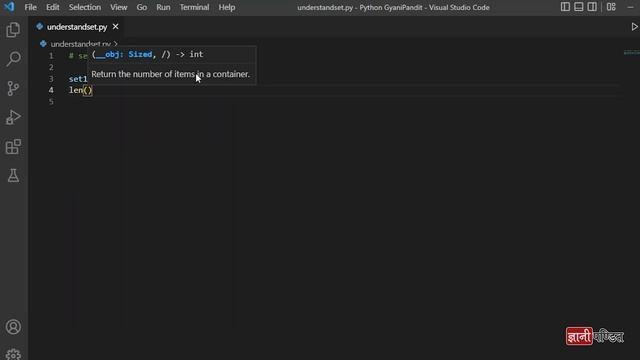Toggle bottom panel layout icon
The height and width of the screenshot is (360, 640).
pyautogui.click(x=579, y=7)
